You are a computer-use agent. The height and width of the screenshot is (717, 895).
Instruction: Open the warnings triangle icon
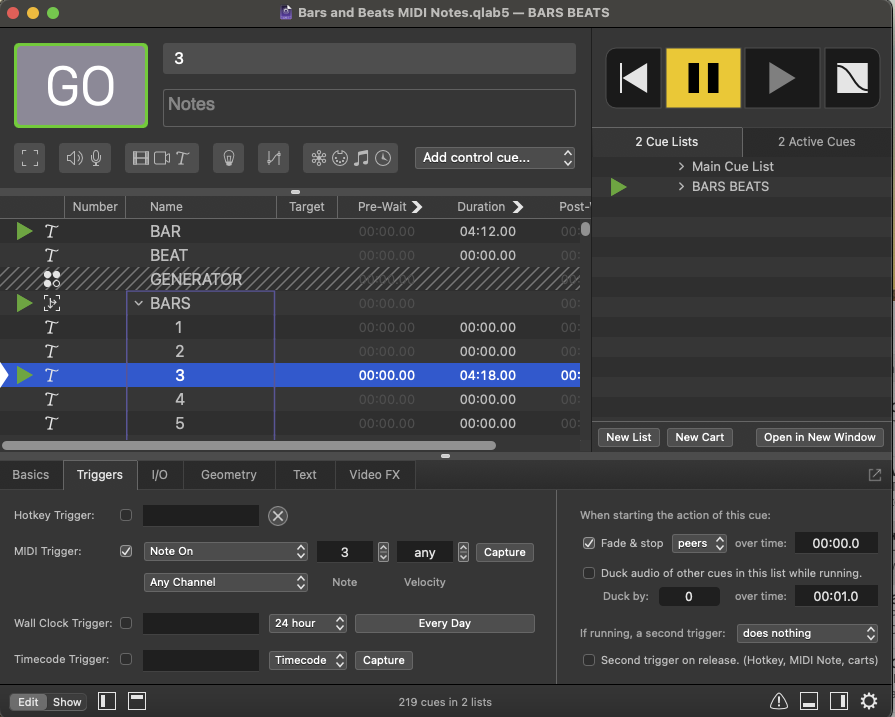coord(779,701)
